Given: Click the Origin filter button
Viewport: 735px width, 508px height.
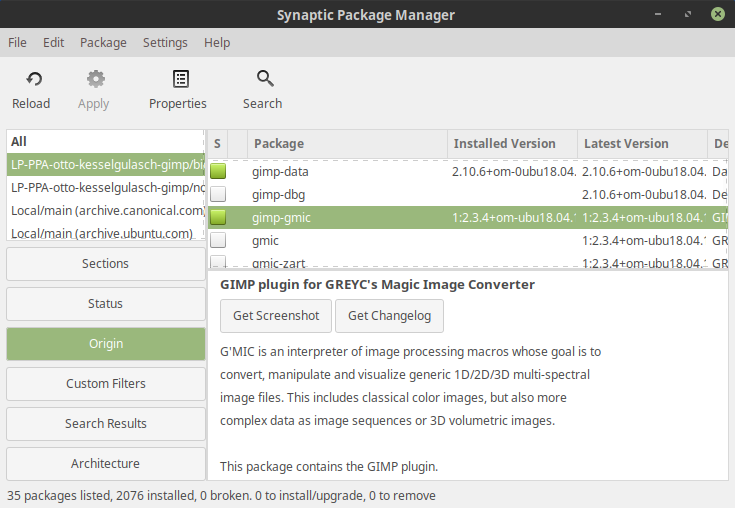Looking at the screenshot, I should (x=105, y=344).
